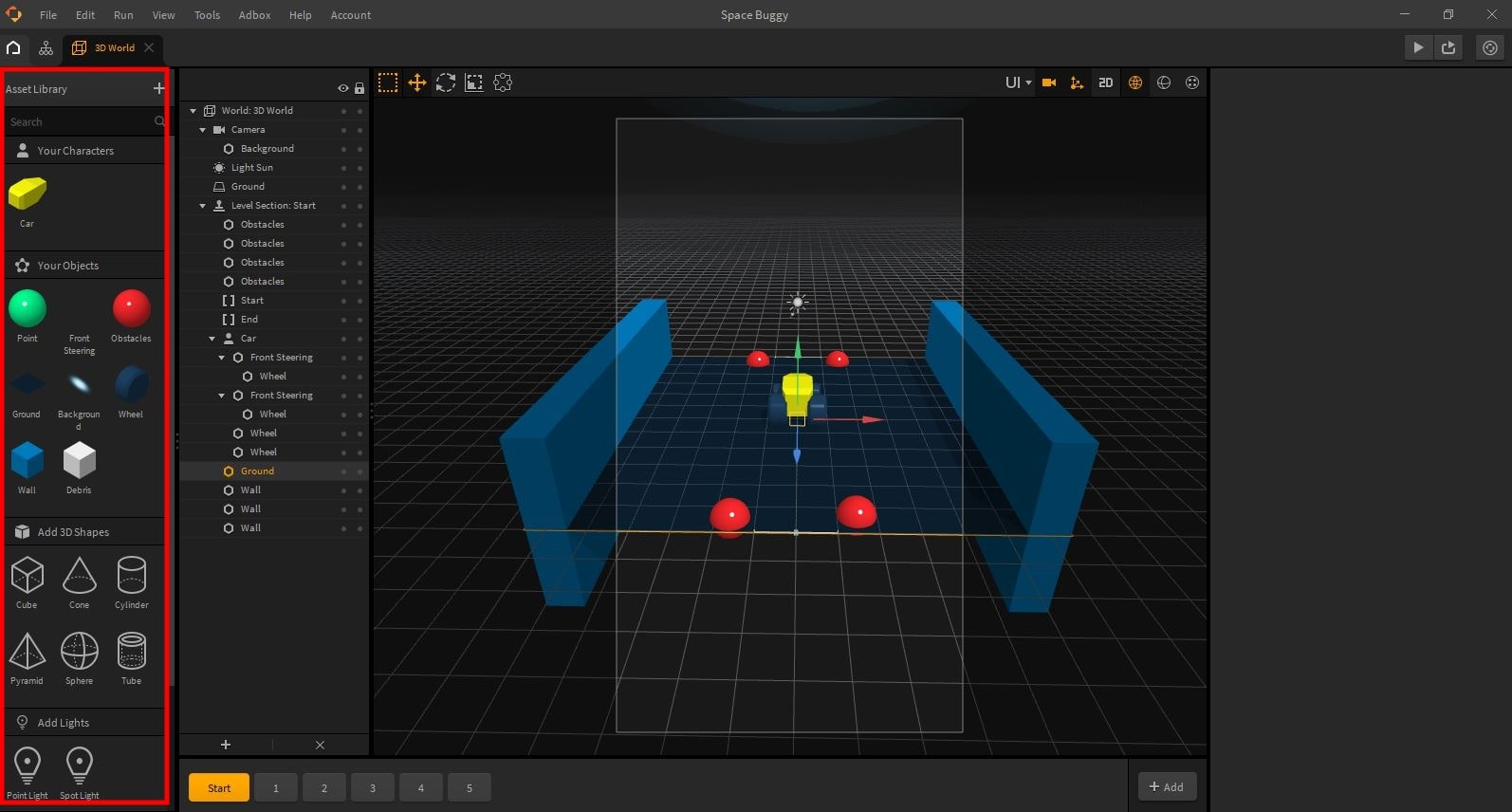Select the Rotate tool in viewport toolbar
This screenshot has height=812, width=1512.
pos(446,83)
